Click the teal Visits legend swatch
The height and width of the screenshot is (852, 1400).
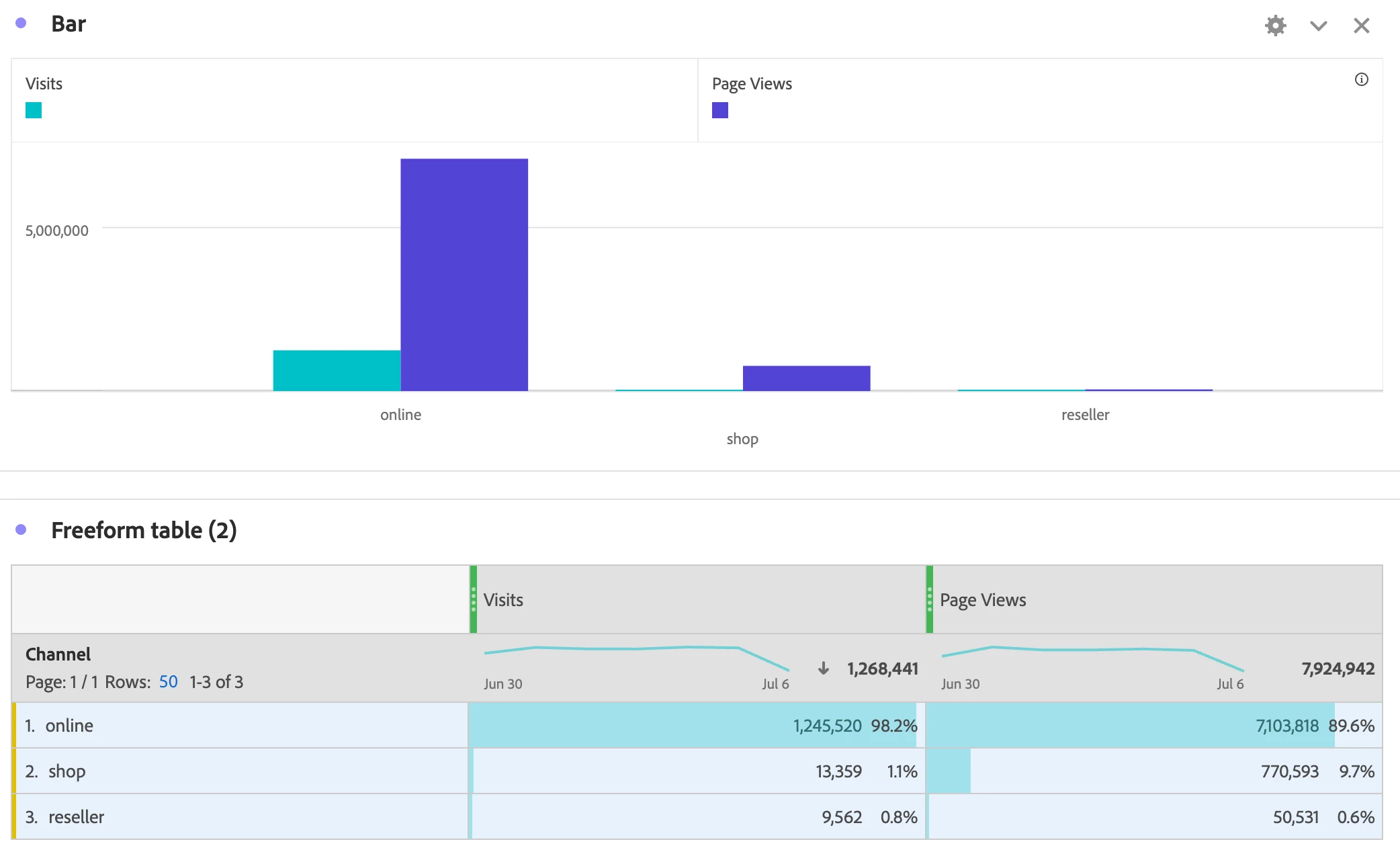click(34, 110)
